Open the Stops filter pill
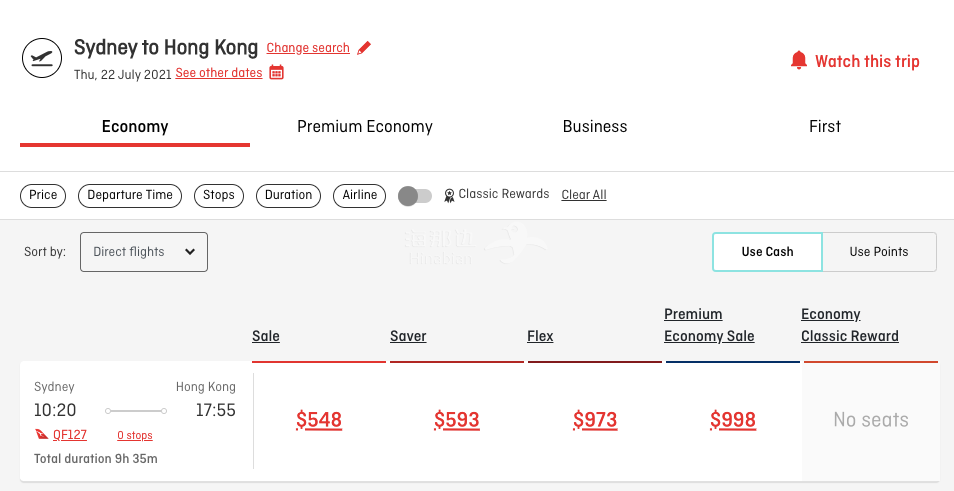The width and height of the screenshot is (954, 491). coord(219,195)
